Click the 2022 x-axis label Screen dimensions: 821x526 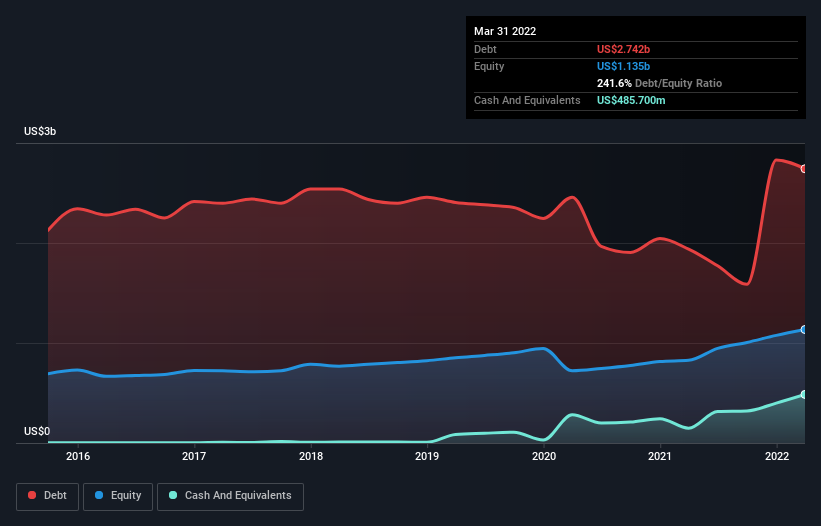777,456
